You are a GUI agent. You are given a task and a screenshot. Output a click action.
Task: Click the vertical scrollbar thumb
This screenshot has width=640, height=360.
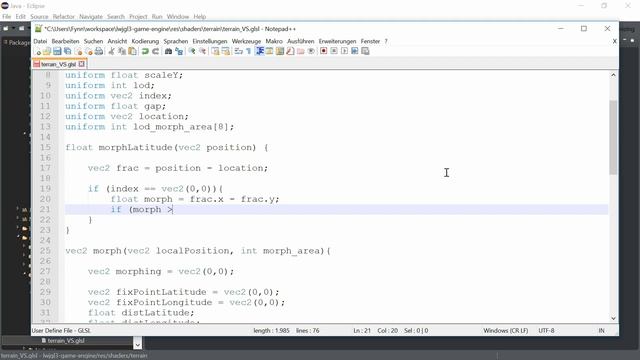[x=613, y=137]
